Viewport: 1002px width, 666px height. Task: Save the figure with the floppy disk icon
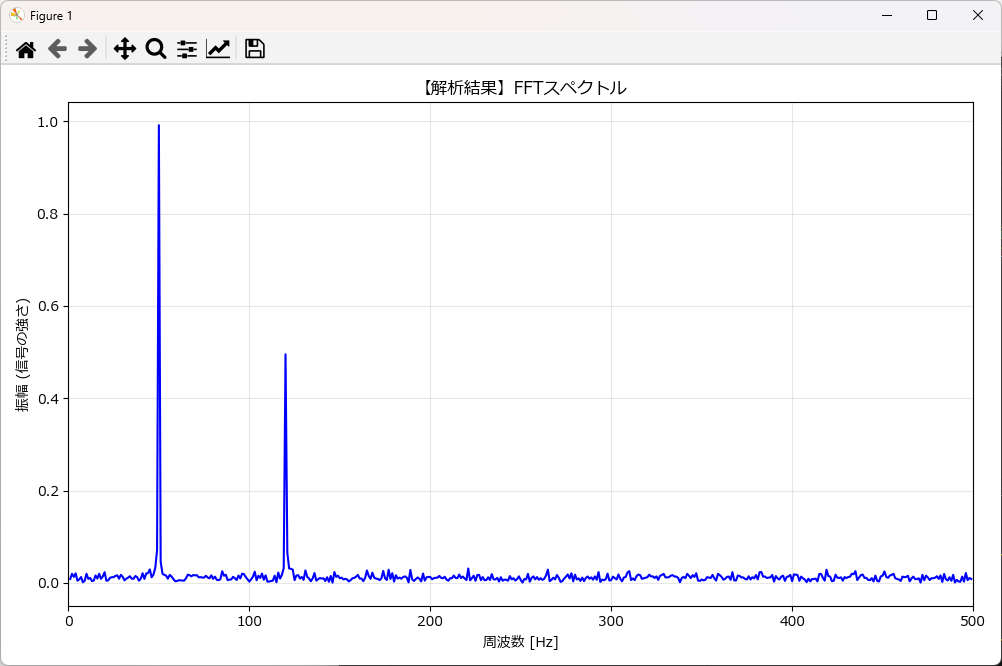pos(254,49)
